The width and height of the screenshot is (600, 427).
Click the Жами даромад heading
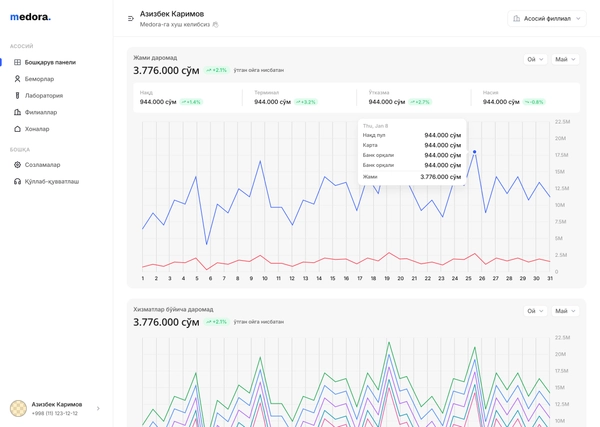(x=155, y=58)
